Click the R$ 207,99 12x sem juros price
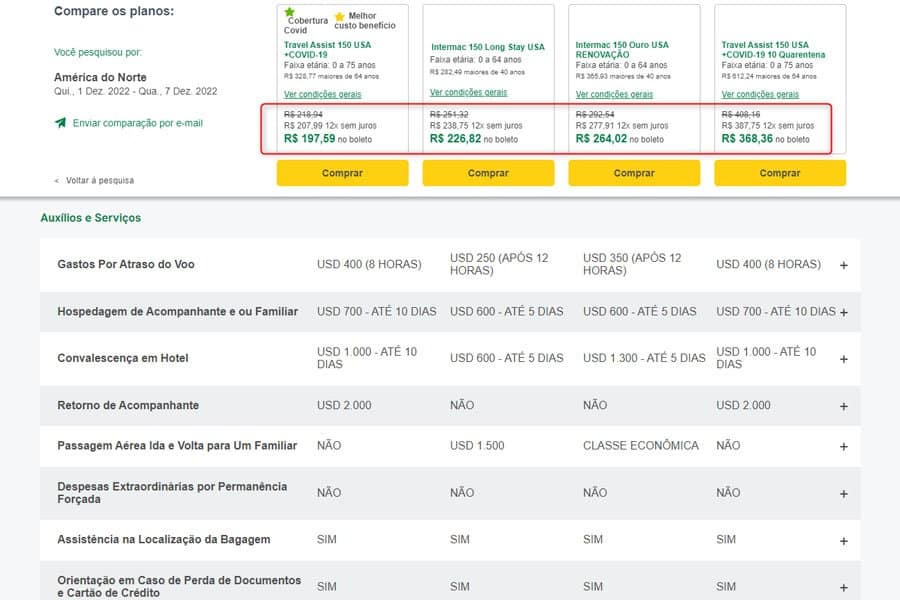 330,126
